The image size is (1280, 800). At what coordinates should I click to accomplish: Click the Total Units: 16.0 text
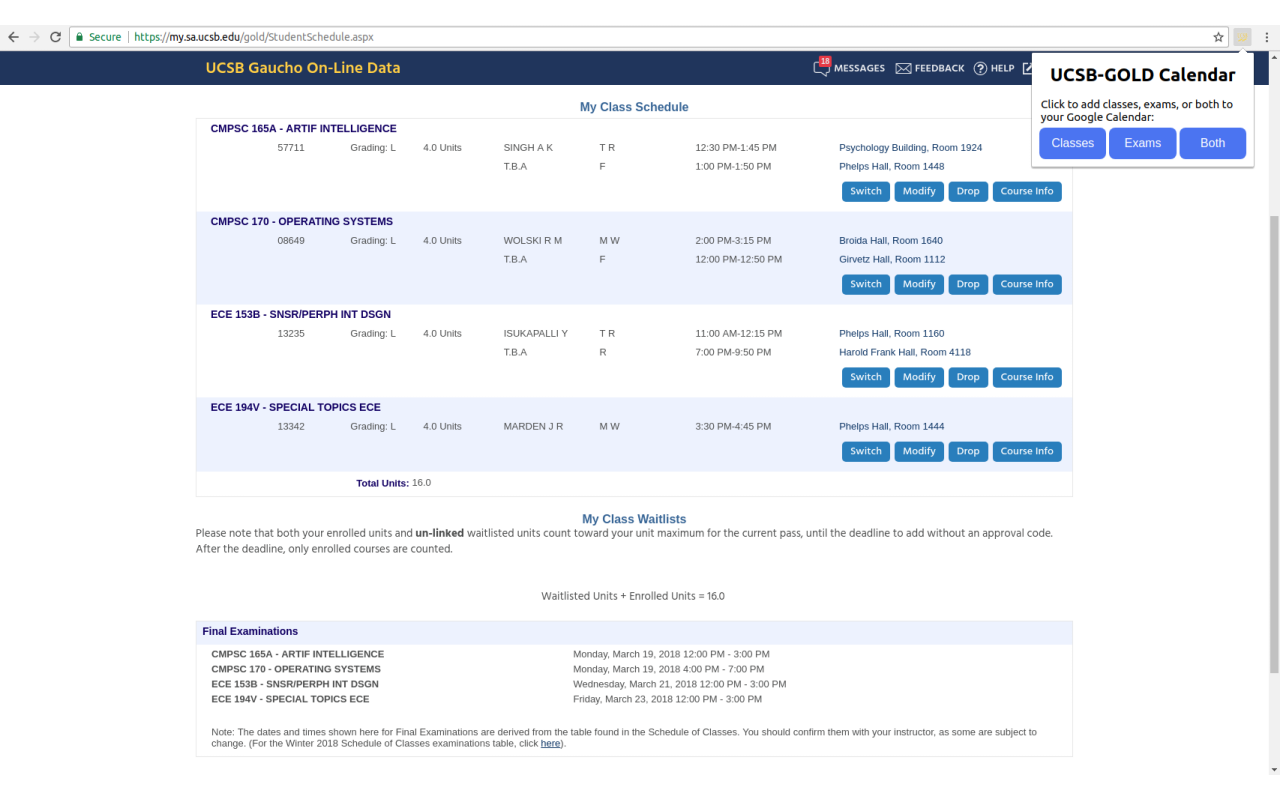(x=394, y=483)
